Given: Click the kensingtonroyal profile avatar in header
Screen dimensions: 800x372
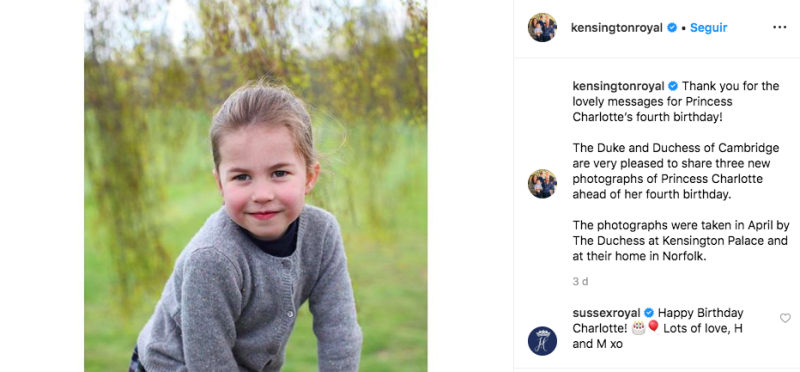Looking at the screenshot, I should point(542,28).
